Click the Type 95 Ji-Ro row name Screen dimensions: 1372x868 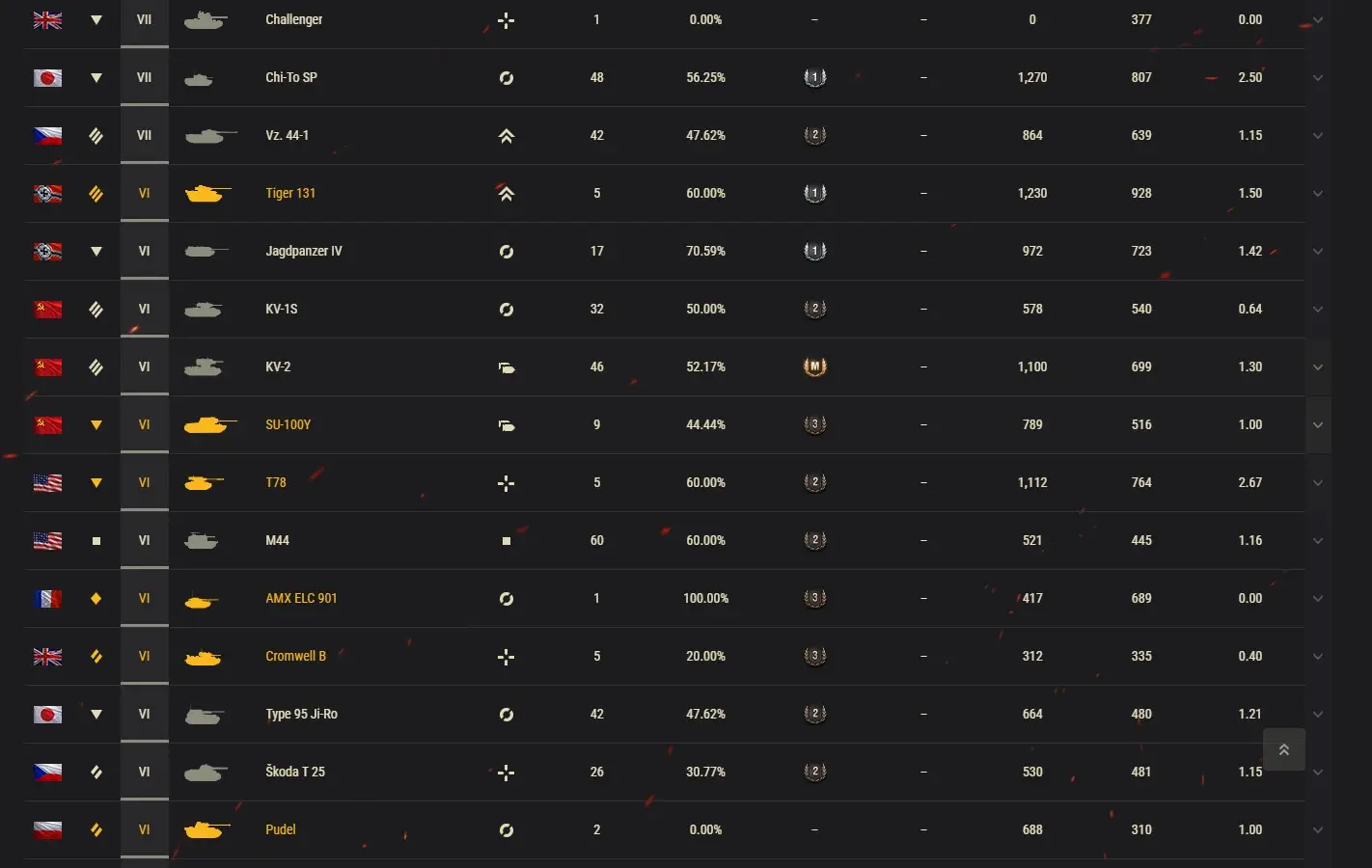point(301,714)
